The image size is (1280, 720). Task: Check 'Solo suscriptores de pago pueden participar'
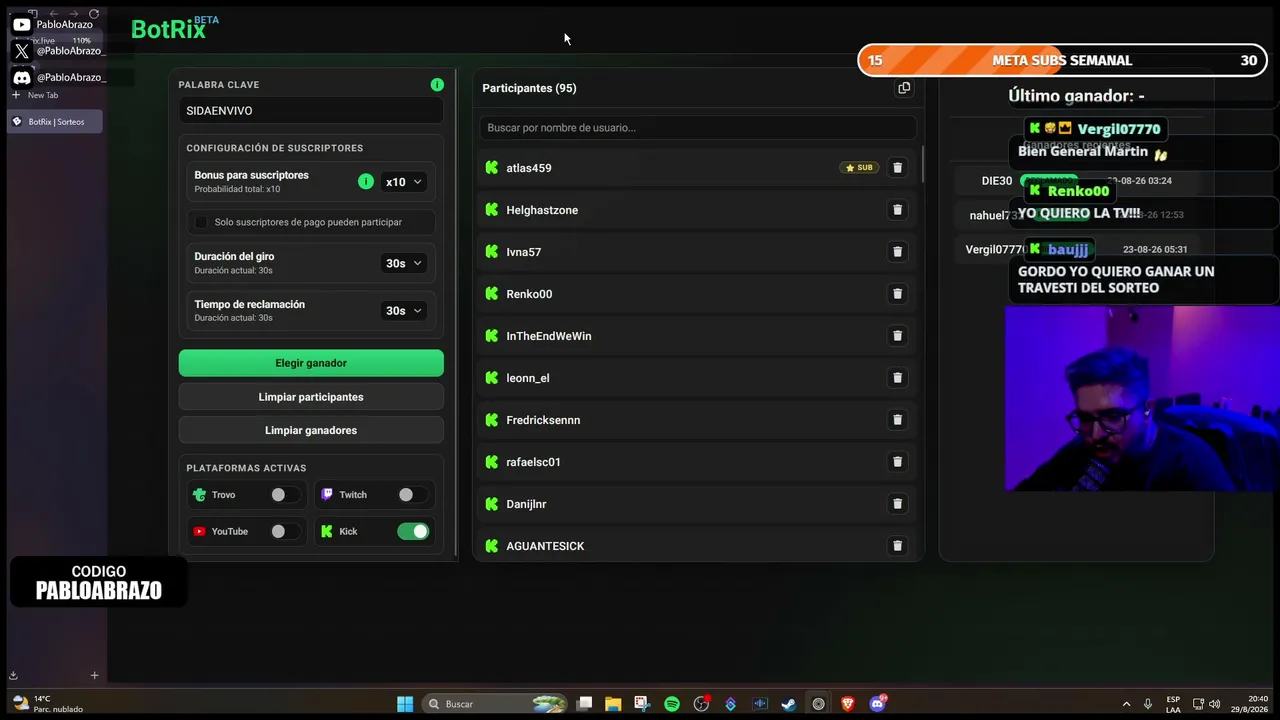pyautogui.click(x=201, y=222)
